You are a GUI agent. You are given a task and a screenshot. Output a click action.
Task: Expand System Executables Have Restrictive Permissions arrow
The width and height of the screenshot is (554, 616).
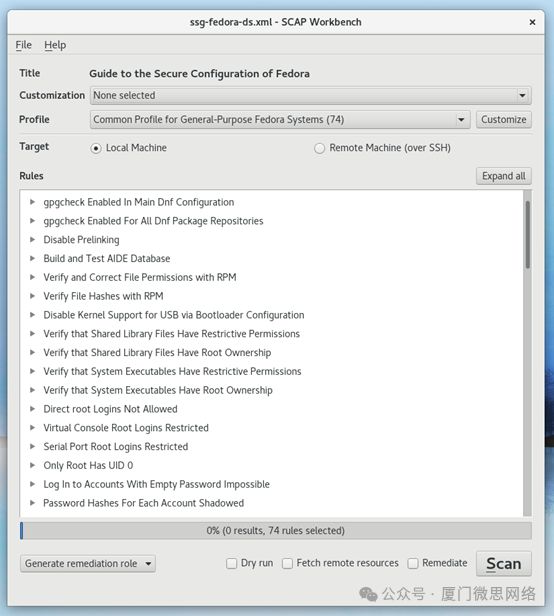tap(33, 371)
